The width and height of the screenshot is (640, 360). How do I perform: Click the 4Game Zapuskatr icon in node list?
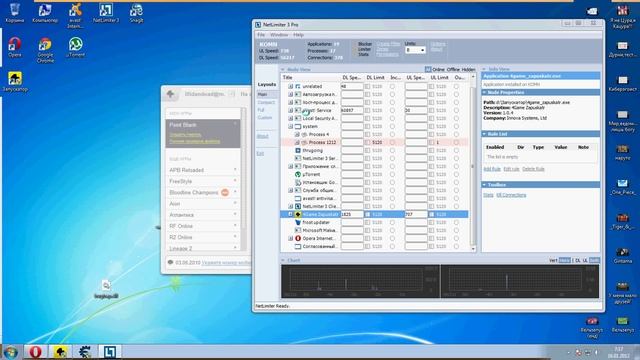click(298, 214)
